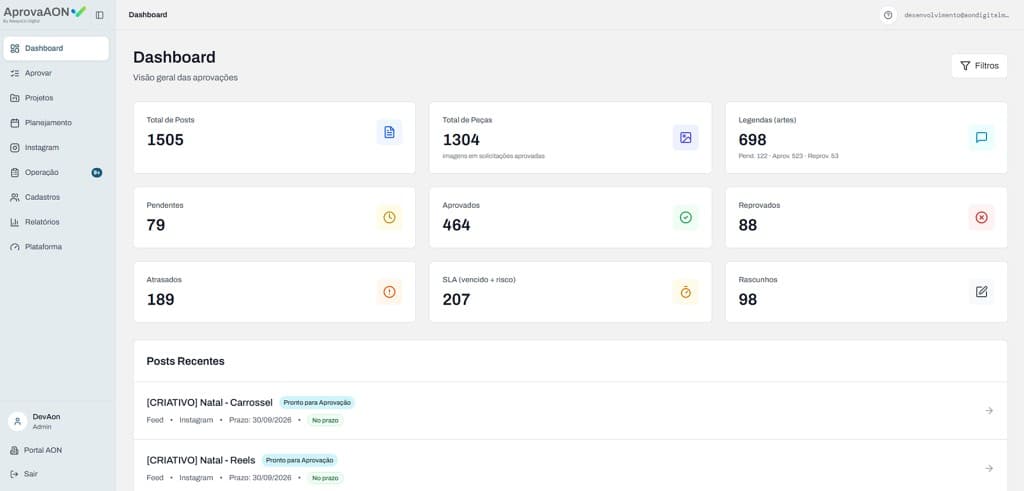Click the Legendas Pend/Aprov/Reprov breakdown text
The width and height of the screenshot is (1024, 491).
coord(788,156)
